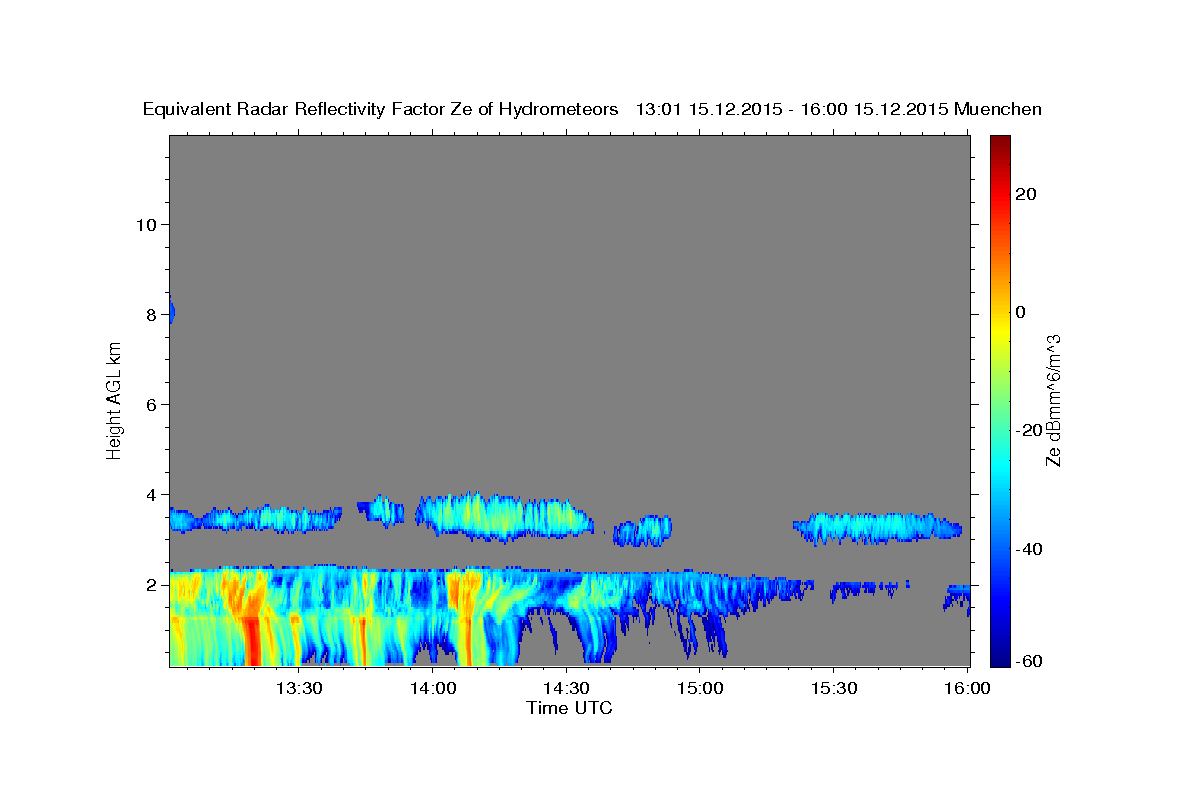The height and width of the screenshot is (800, 1200).
Task: Click the small blue echo at 8 km height
Action: [171, 312]
